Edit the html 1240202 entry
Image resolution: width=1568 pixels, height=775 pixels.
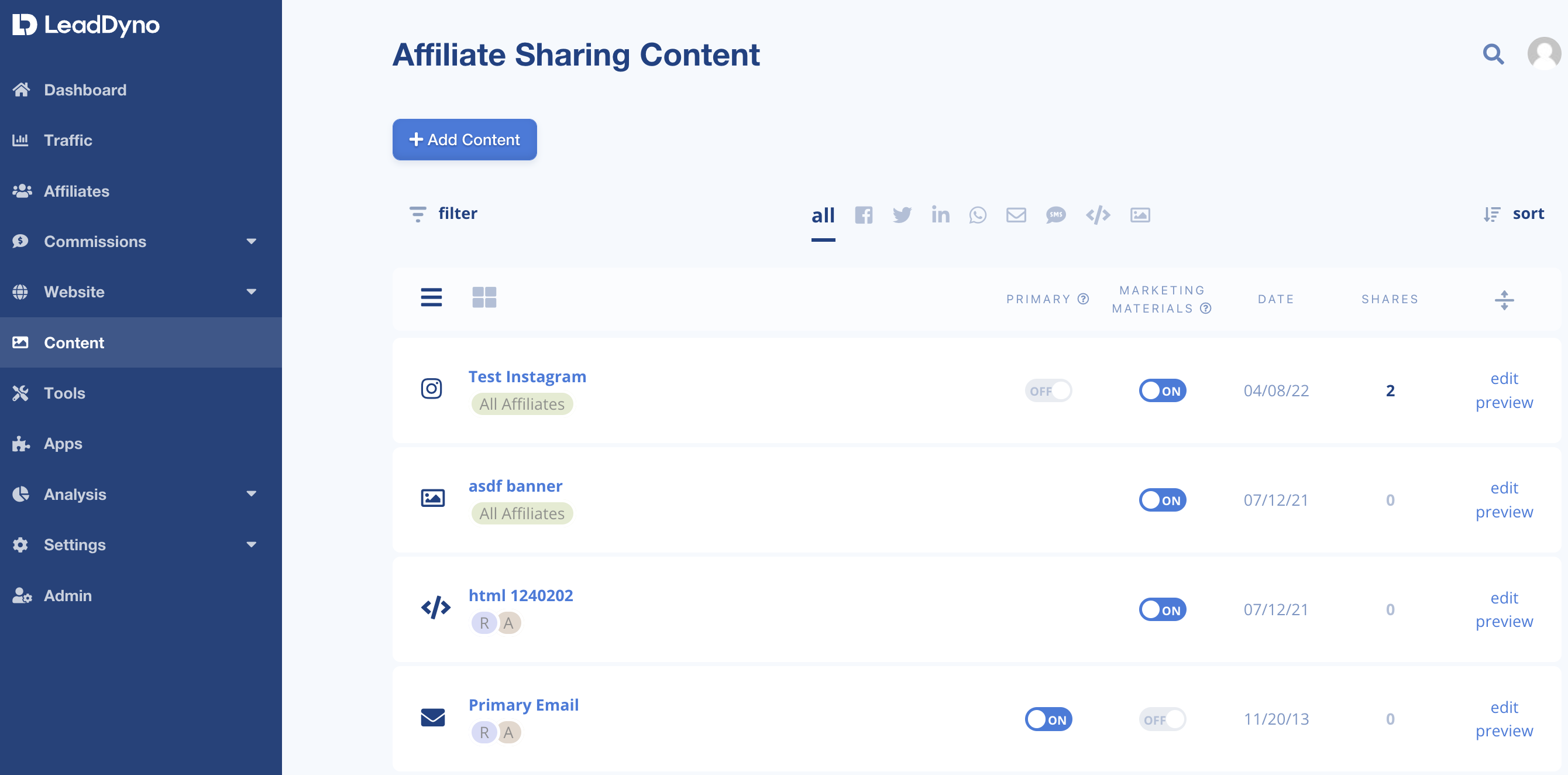1504,598
